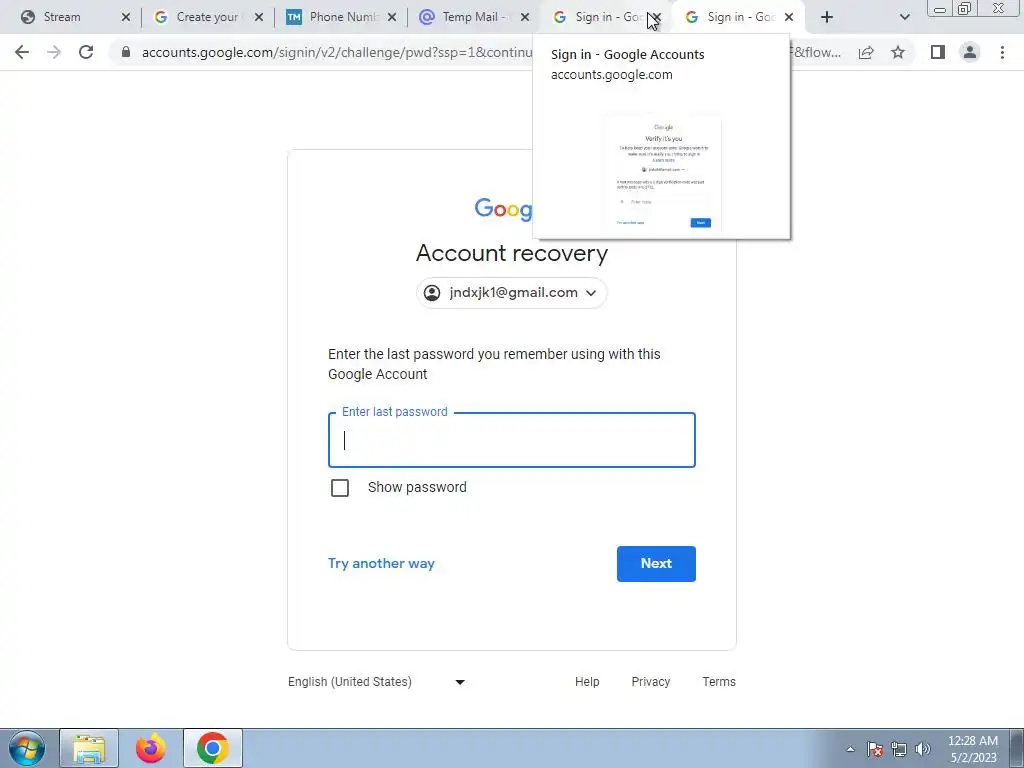Launch Firefox from the taskbar
The height and width of the screenshot is (768, 1024).
click(151, 748)
